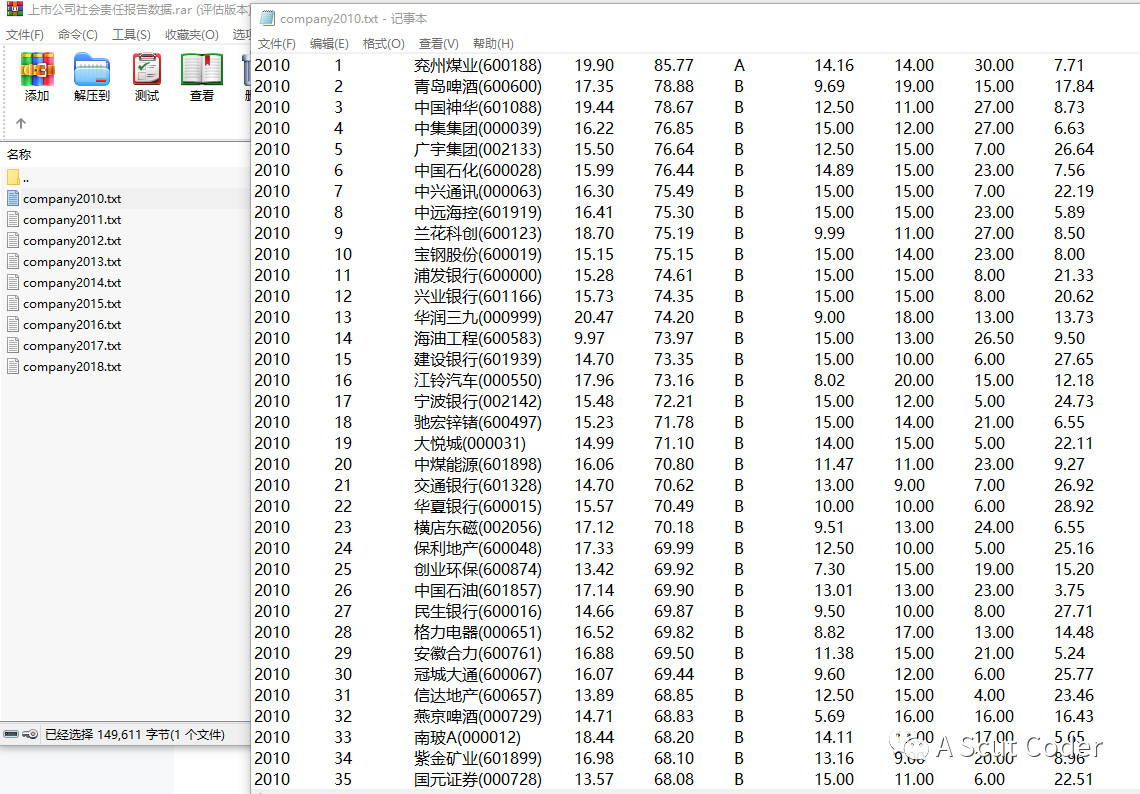The width and height of the screenshot is (1140, 794).
Task: Click the text "青岛啤酒(600600)" in Notepad
Action: pos(478,87)
